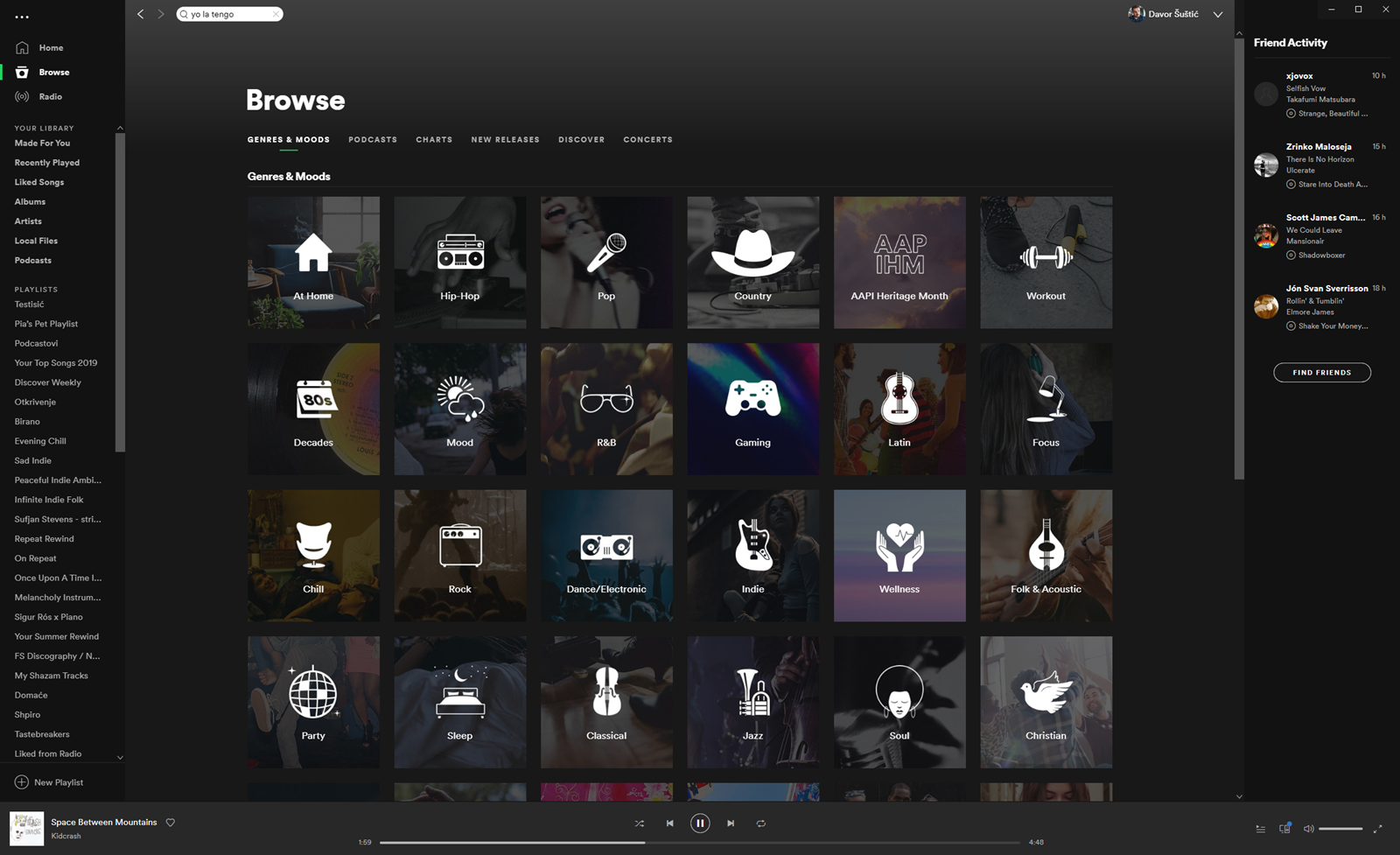The width and height of the screenshot is (1400, 855).
Task: Open the Indie genre tile
Action: coord(753,556)
